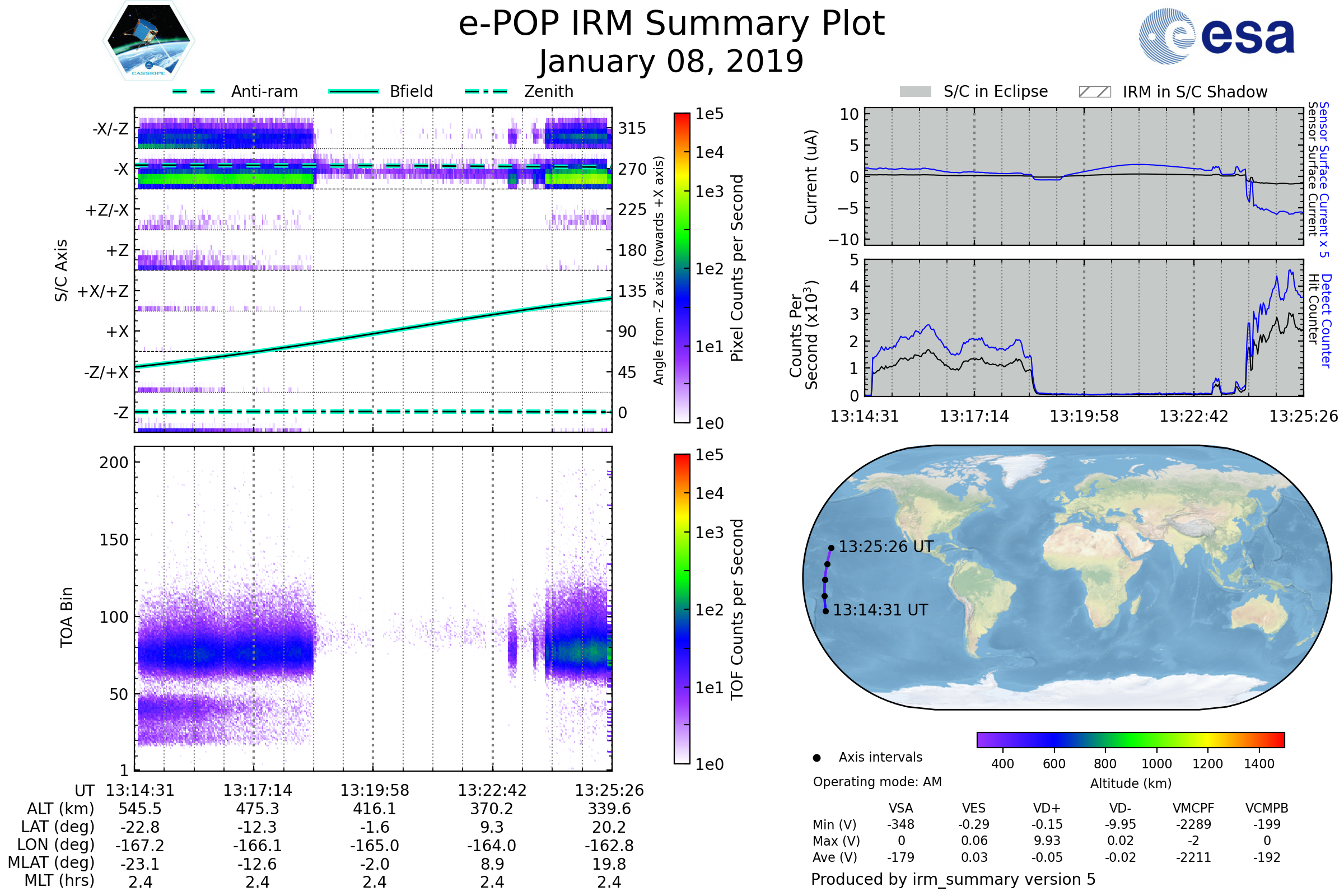Screen dimensions: 1344x896
Task: Click the 13:25:26 UT orbit endpoint on map
Action: (x=832, y=548)
